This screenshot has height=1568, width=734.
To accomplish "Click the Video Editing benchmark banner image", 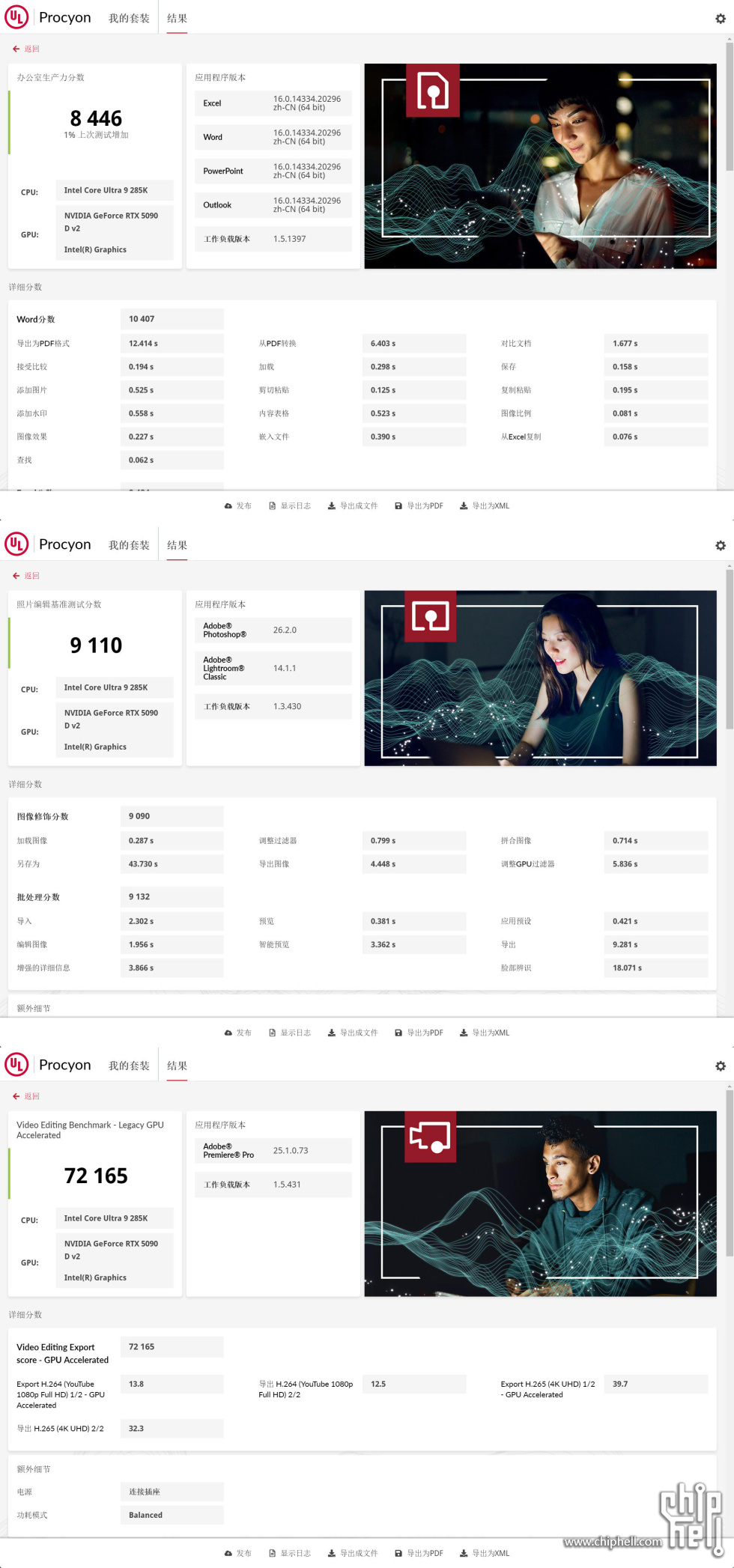I will [540, 1203].
